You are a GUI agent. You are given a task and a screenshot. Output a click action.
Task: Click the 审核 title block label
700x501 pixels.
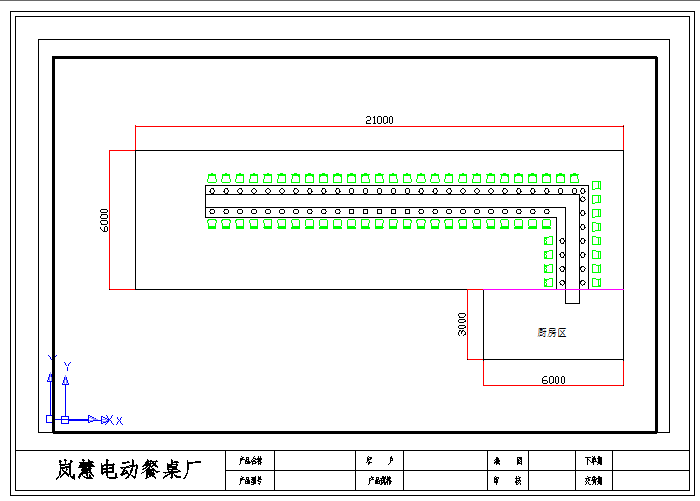coord(508,481)
